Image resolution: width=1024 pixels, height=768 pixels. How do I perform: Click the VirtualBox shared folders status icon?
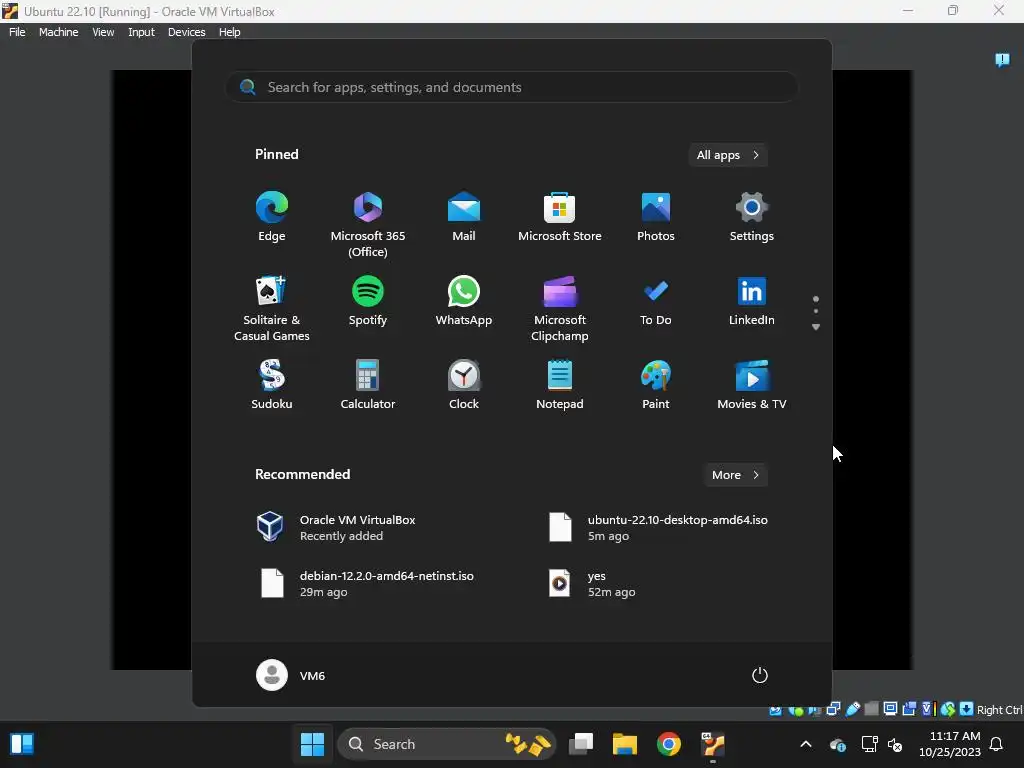coord(871,709)
